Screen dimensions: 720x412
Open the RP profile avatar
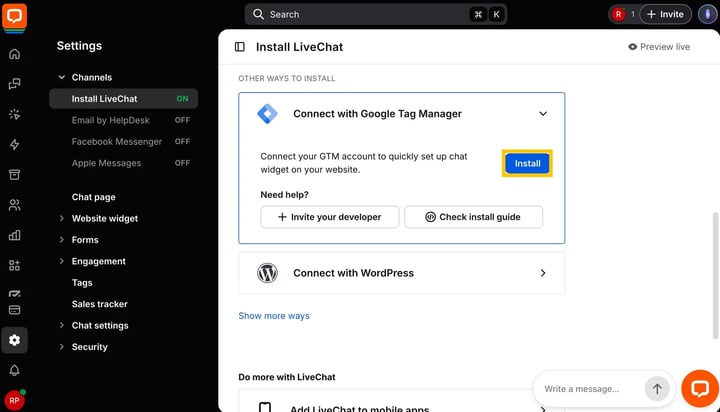pos(14,400)
